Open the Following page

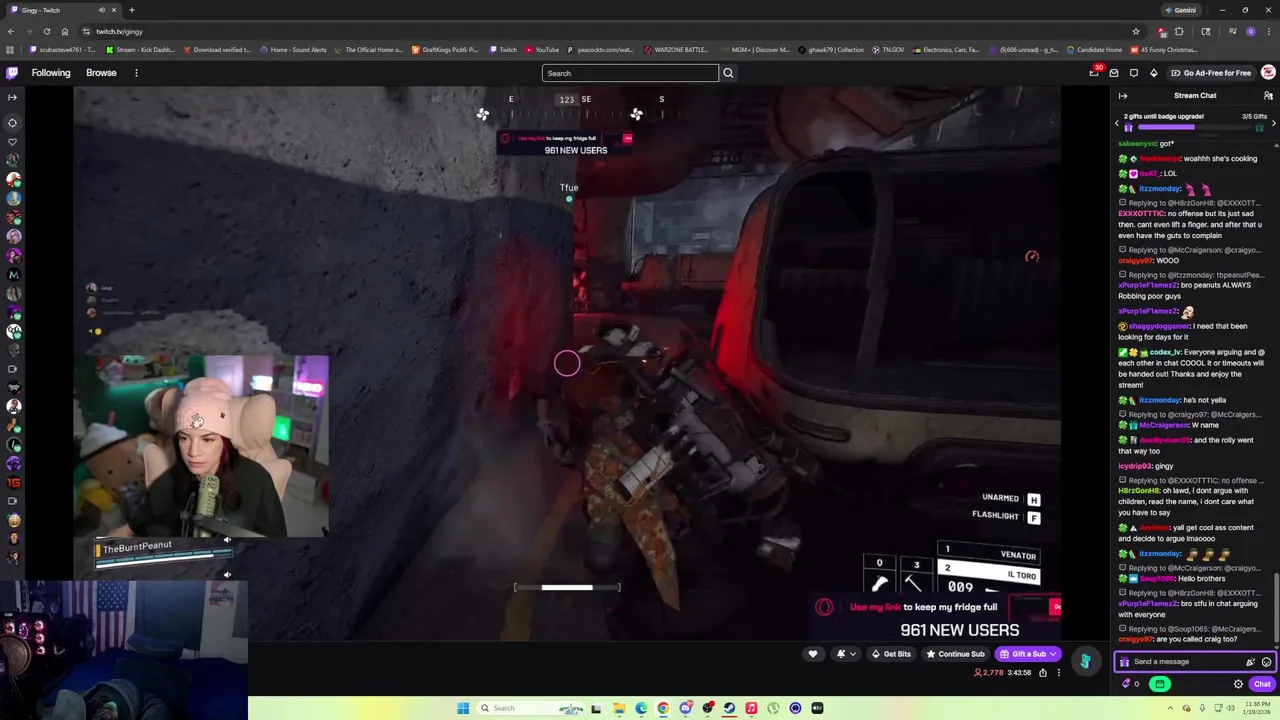coord(51,73)
